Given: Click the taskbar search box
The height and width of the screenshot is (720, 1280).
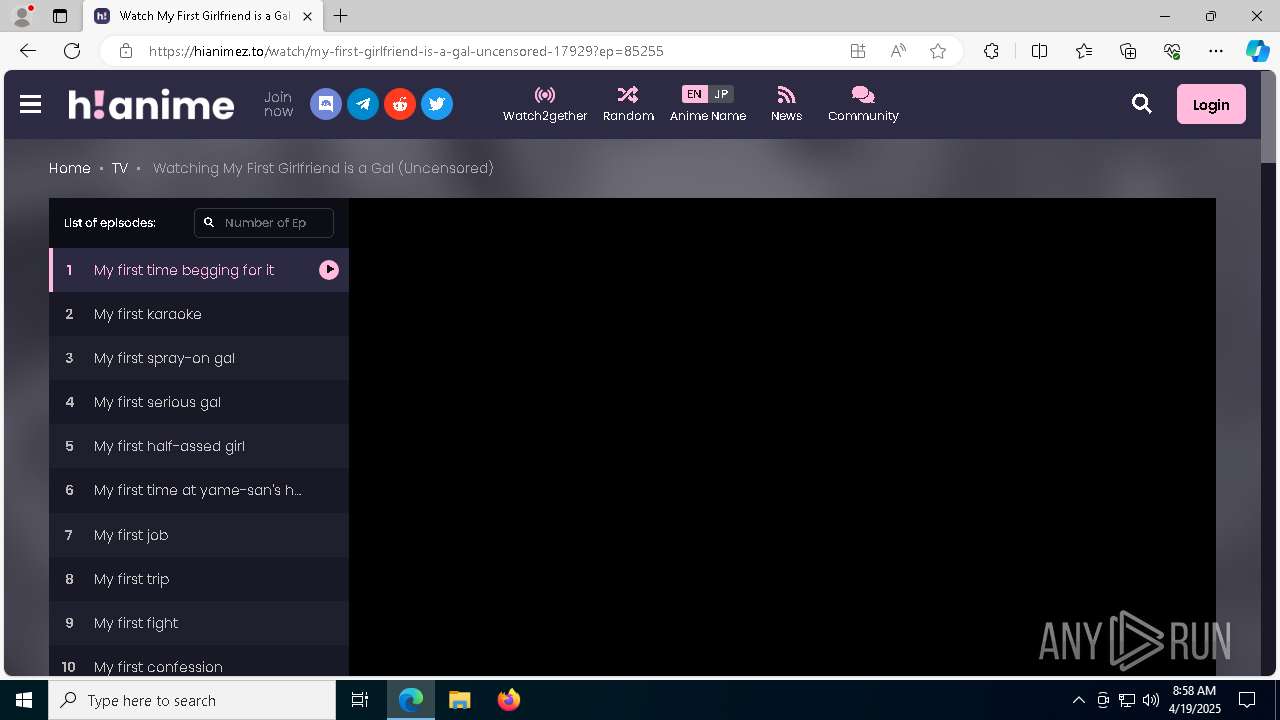Looking at the screenshot, I should tap(192, 700).
